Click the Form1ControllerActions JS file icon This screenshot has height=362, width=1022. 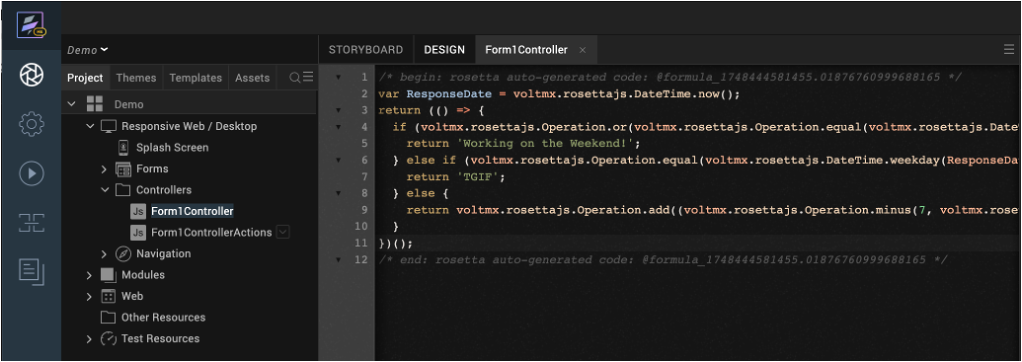coord(138,232)
